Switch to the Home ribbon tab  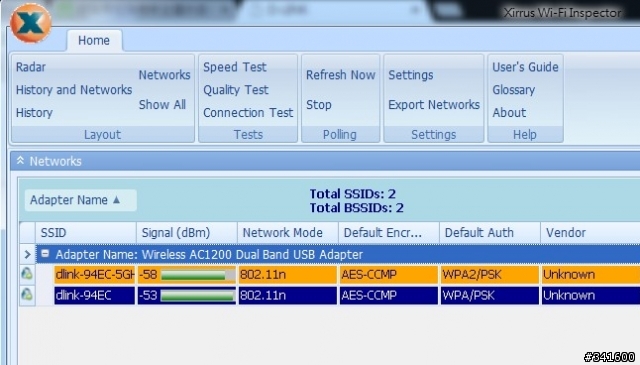tap(94, 40)
